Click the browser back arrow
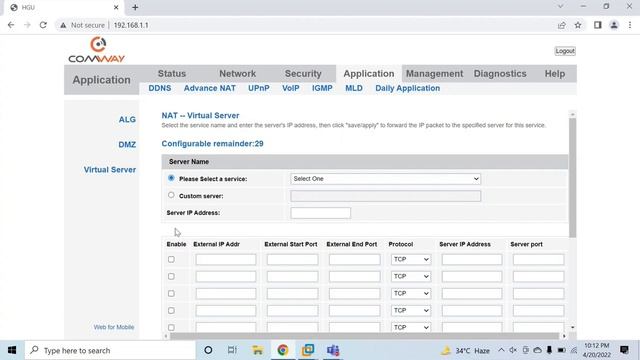640x360 pixels. (x=11, y=25)
